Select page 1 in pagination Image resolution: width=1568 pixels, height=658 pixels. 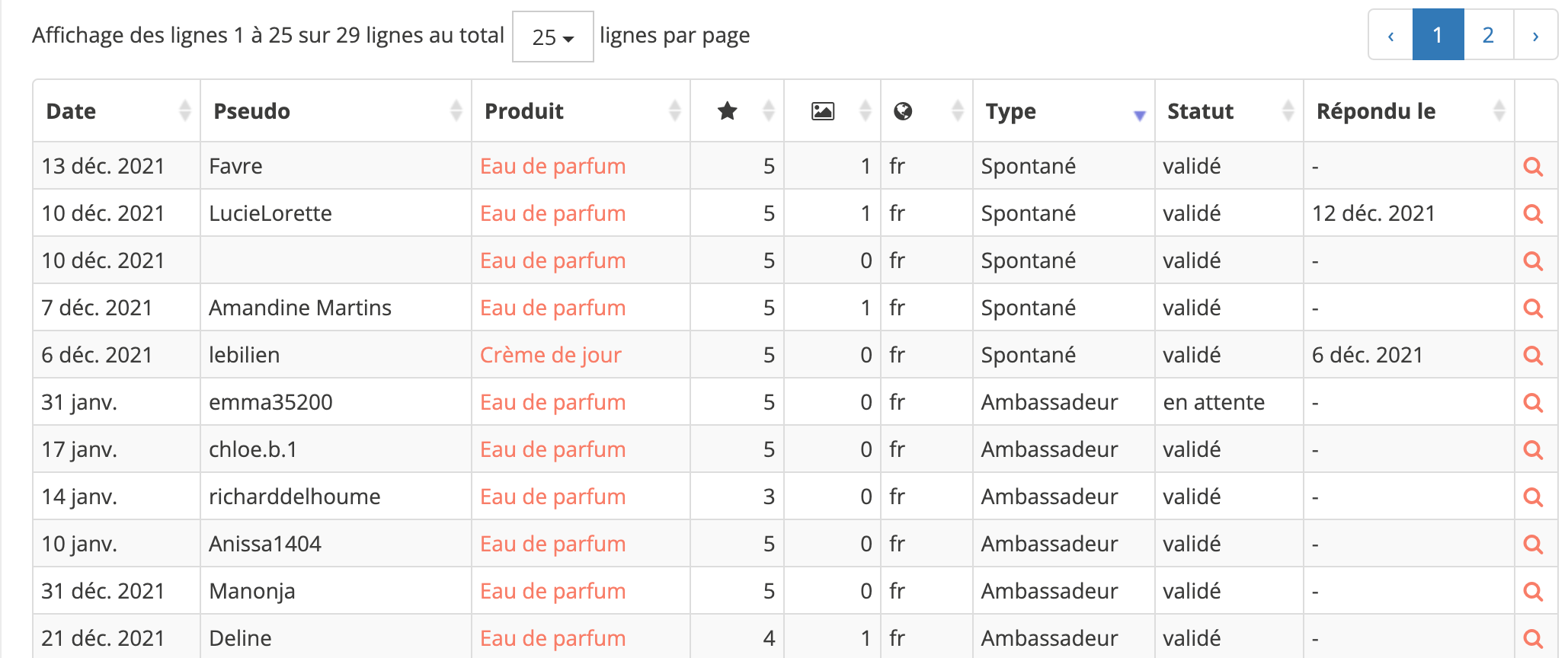(1438, 35)
